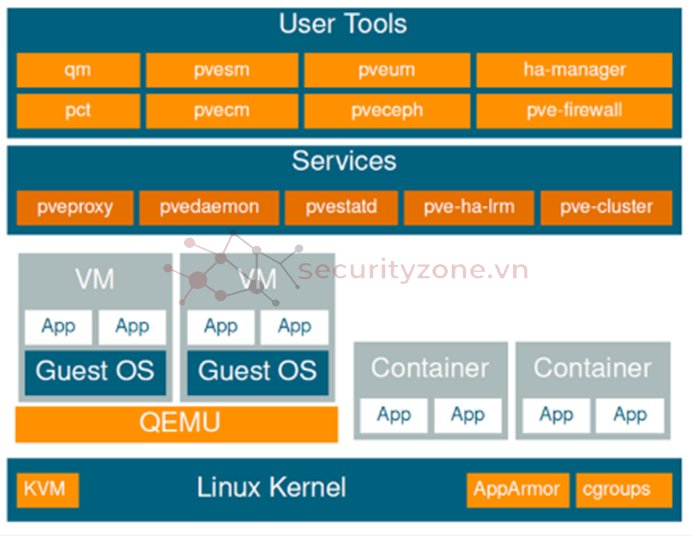Select the pve-firewall box
691x536 pixels.
tap(574, 111)
